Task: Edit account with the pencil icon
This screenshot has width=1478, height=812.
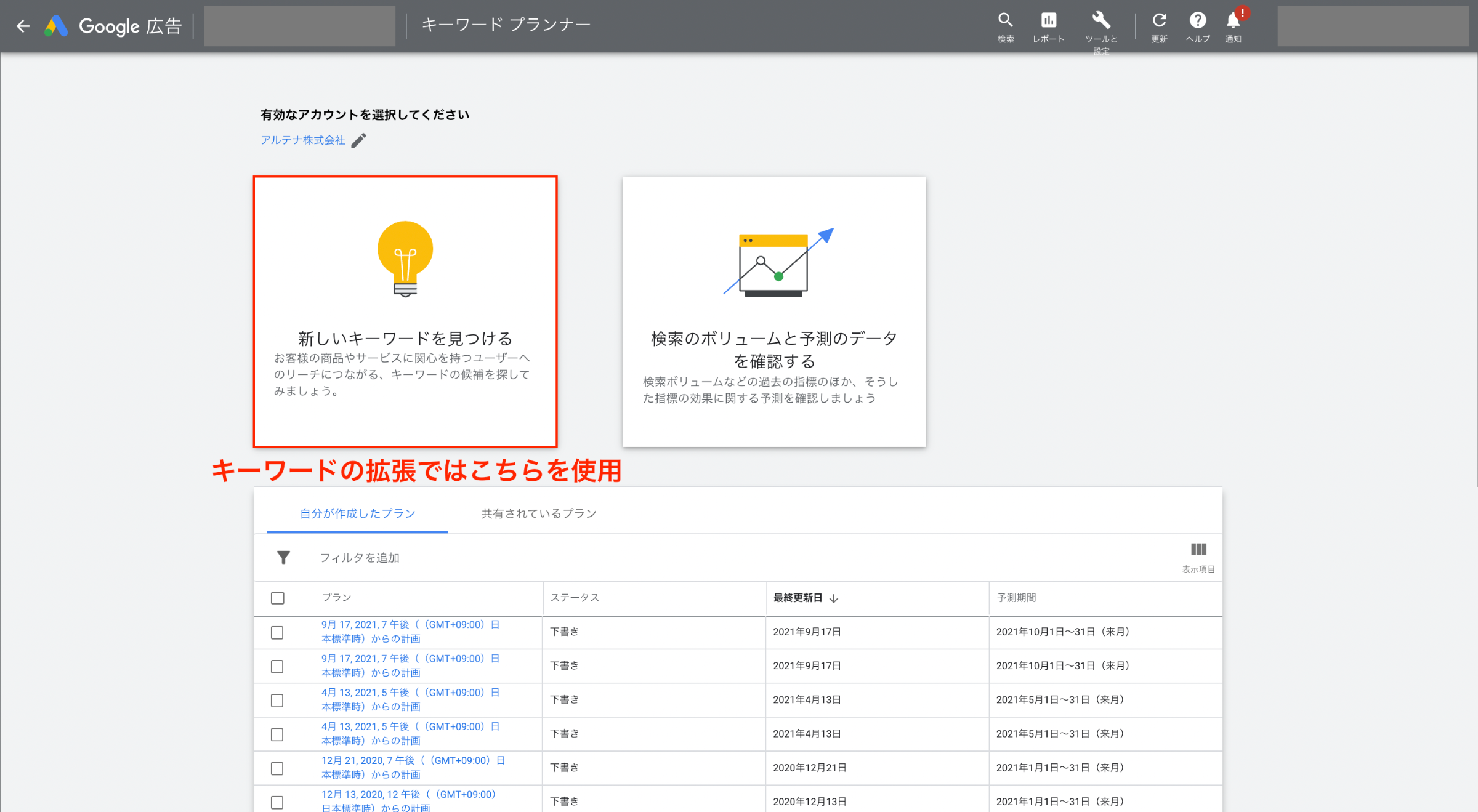Action: [x=358, y=140]
